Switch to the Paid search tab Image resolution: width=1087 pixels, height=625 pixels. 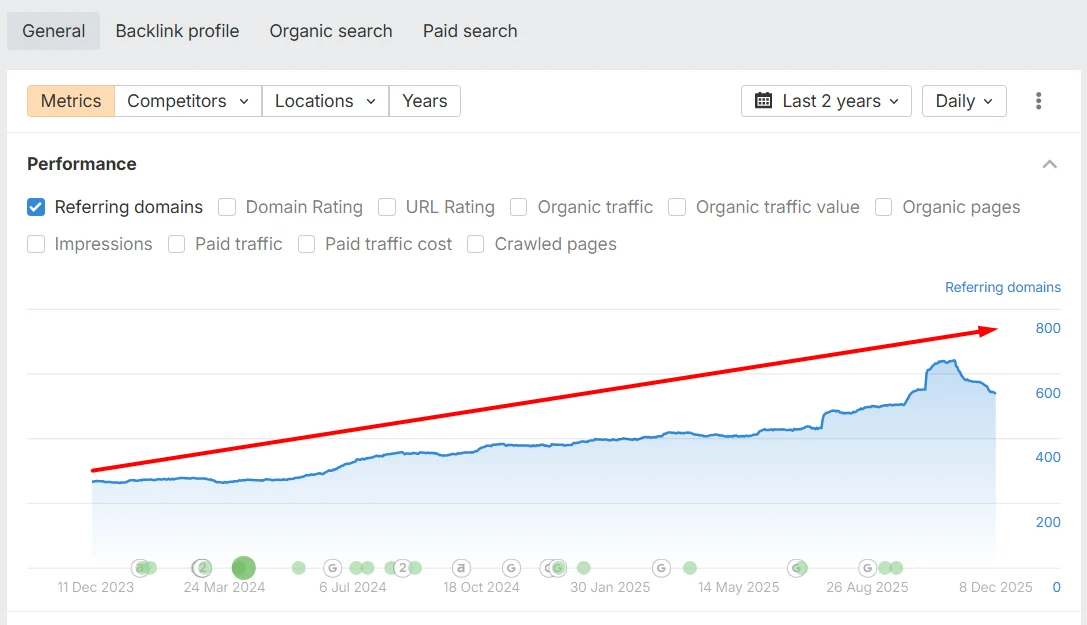tap(470, 31)
